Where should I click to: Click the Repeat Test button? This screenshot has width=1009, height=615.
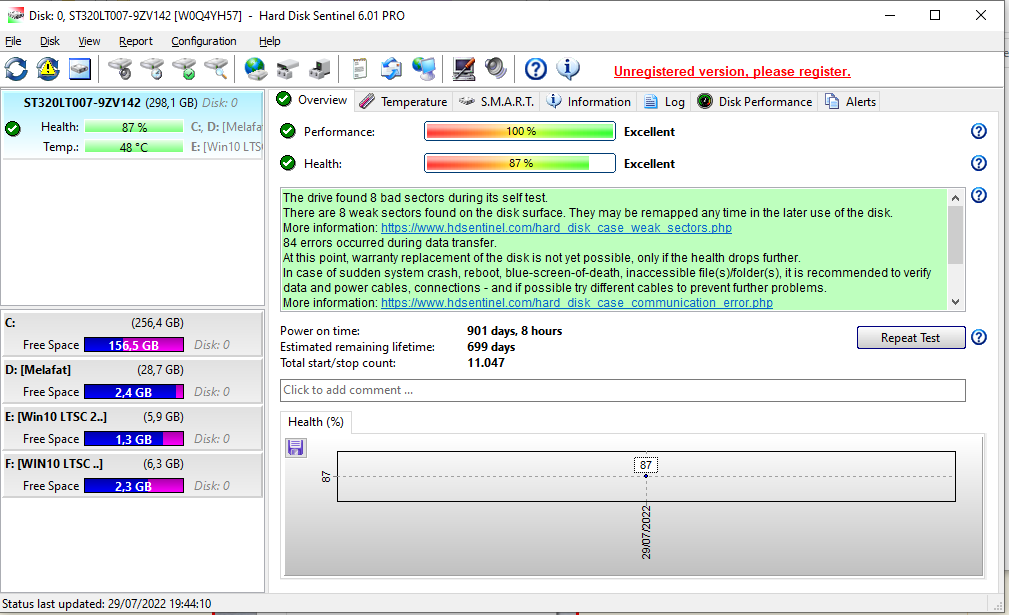click(911, 338)
